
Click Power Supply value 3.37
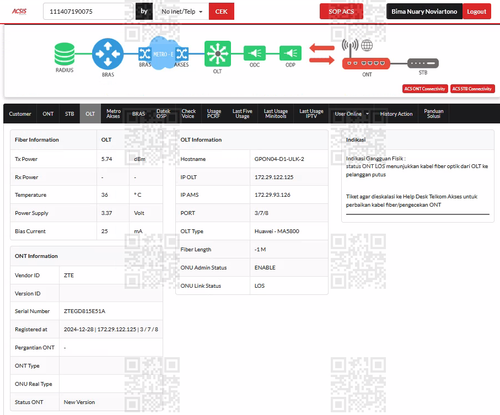(107, 213)
